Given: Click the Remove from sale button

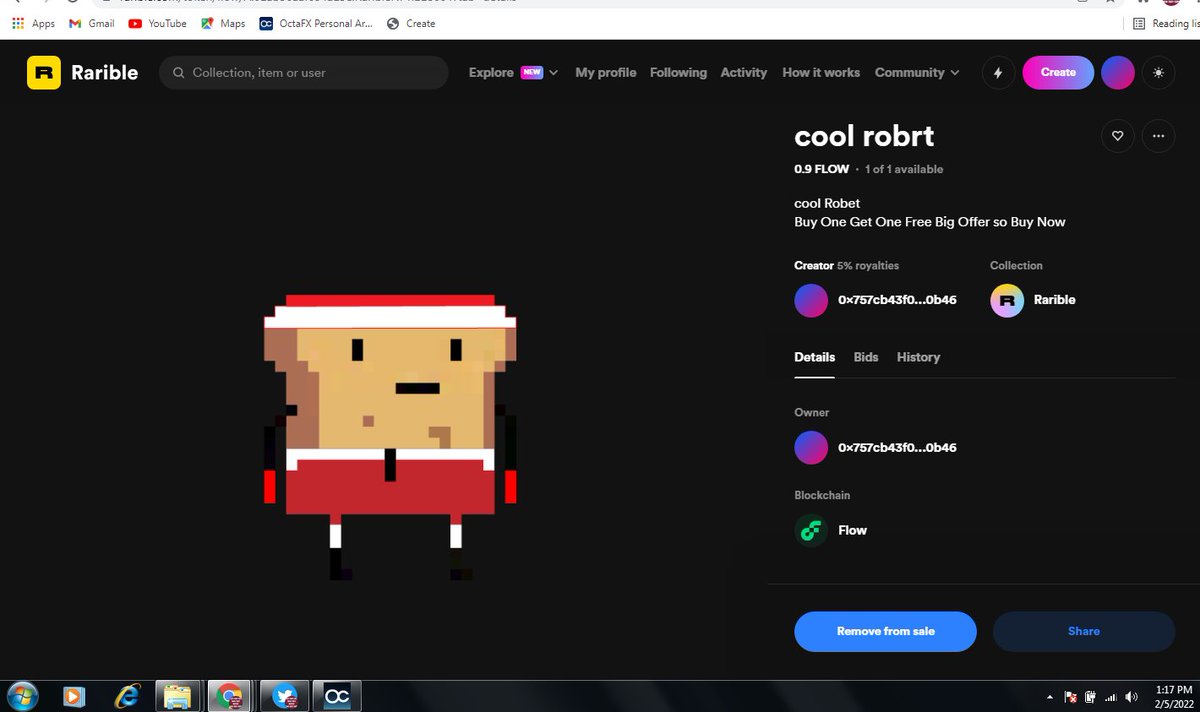Looking at the screenshot, I should coord(885,632).
